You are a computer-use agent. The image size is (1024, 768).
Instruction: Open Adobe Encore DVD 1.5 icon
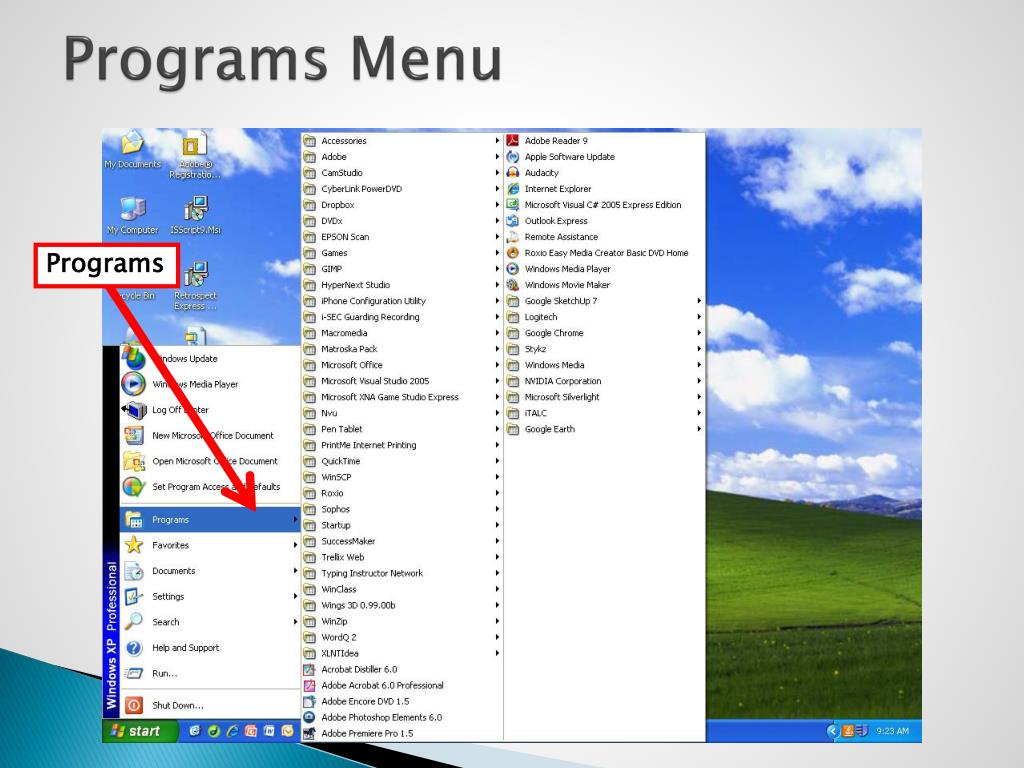(310, 701)
